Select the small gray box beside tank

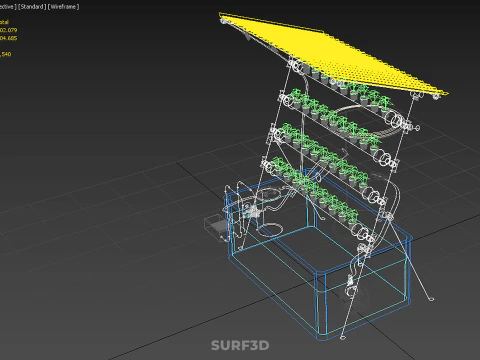(216, 227)
